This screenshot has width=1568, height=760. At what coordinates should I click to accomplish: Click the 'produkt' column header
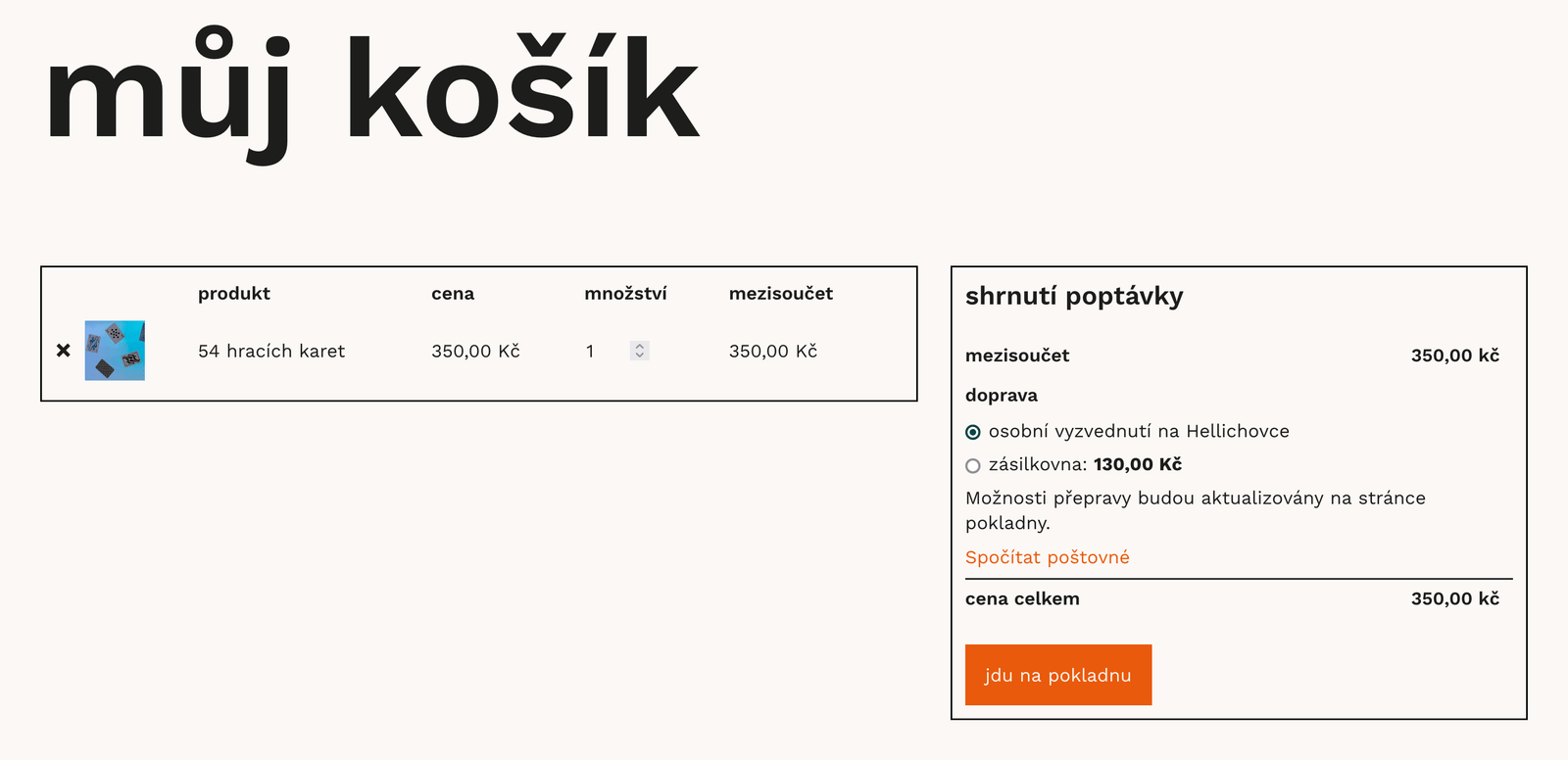233,293
